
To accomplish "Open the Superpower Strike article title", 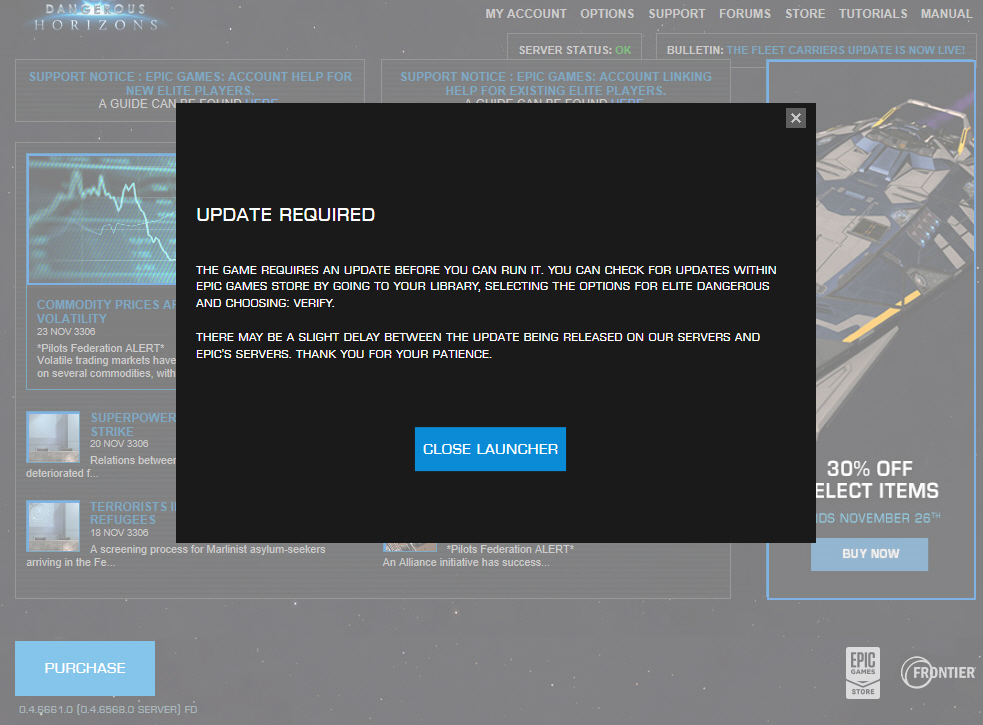I will pyautogui.click(x=133, y=425).
